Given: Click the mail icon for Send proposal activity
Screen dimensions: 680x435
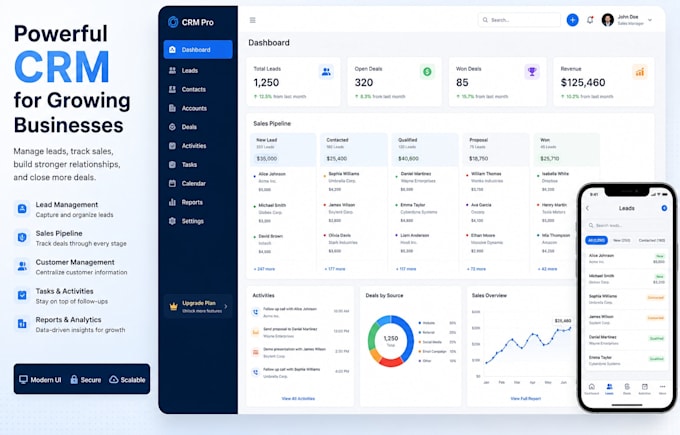Looking at the screenshot, I should click(255, 332).
